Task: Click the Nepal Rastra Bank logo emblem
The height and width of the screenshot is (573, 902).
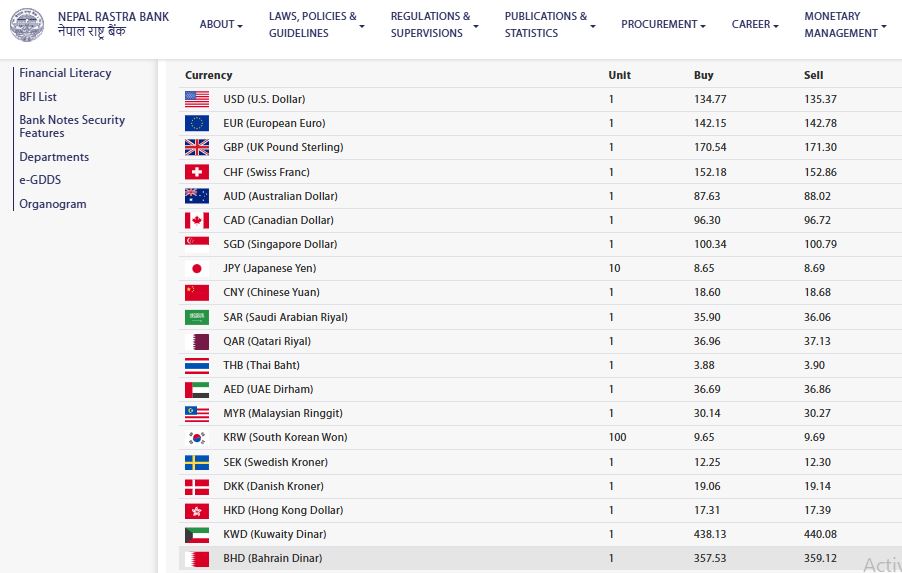Action: pyautogui.click(x=26, y=25)
